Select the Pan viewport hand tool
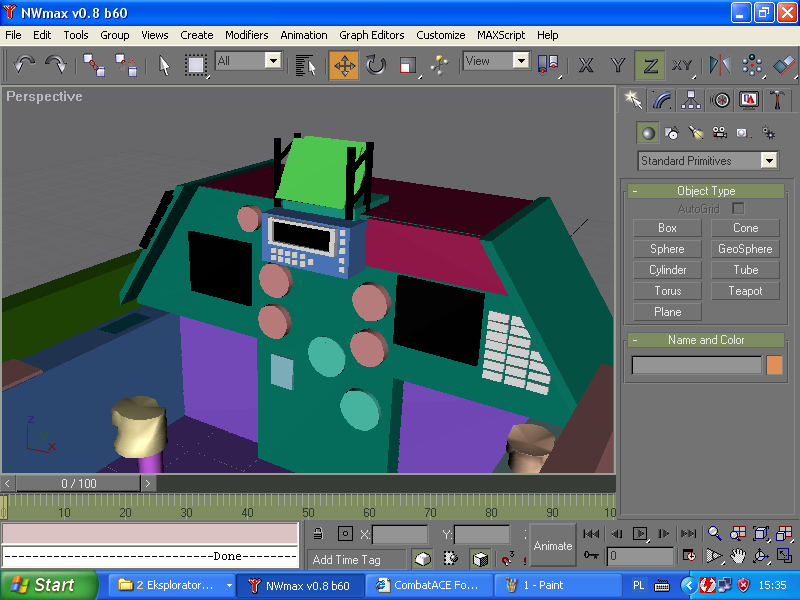 [x=738, y=556]
